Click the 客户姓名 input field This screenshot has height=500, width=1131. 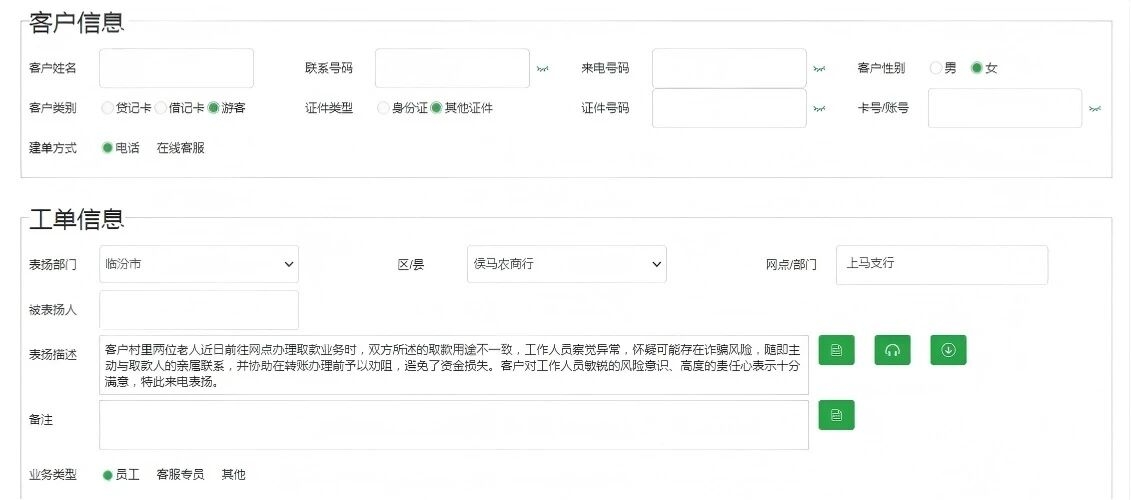tap(176, 68)
